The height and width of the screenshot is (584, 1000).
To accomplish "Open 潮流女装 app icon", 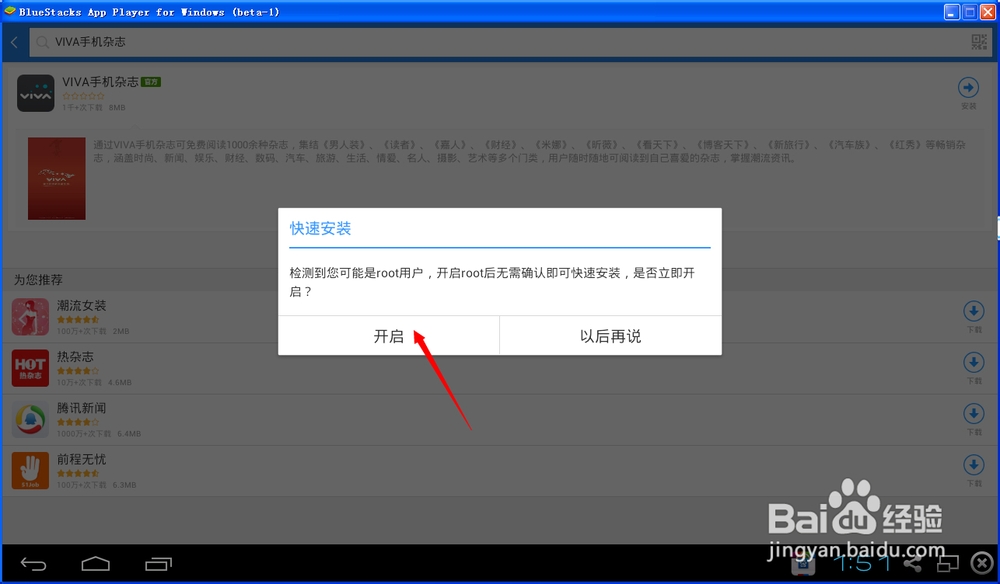I will tap(30, 317).
